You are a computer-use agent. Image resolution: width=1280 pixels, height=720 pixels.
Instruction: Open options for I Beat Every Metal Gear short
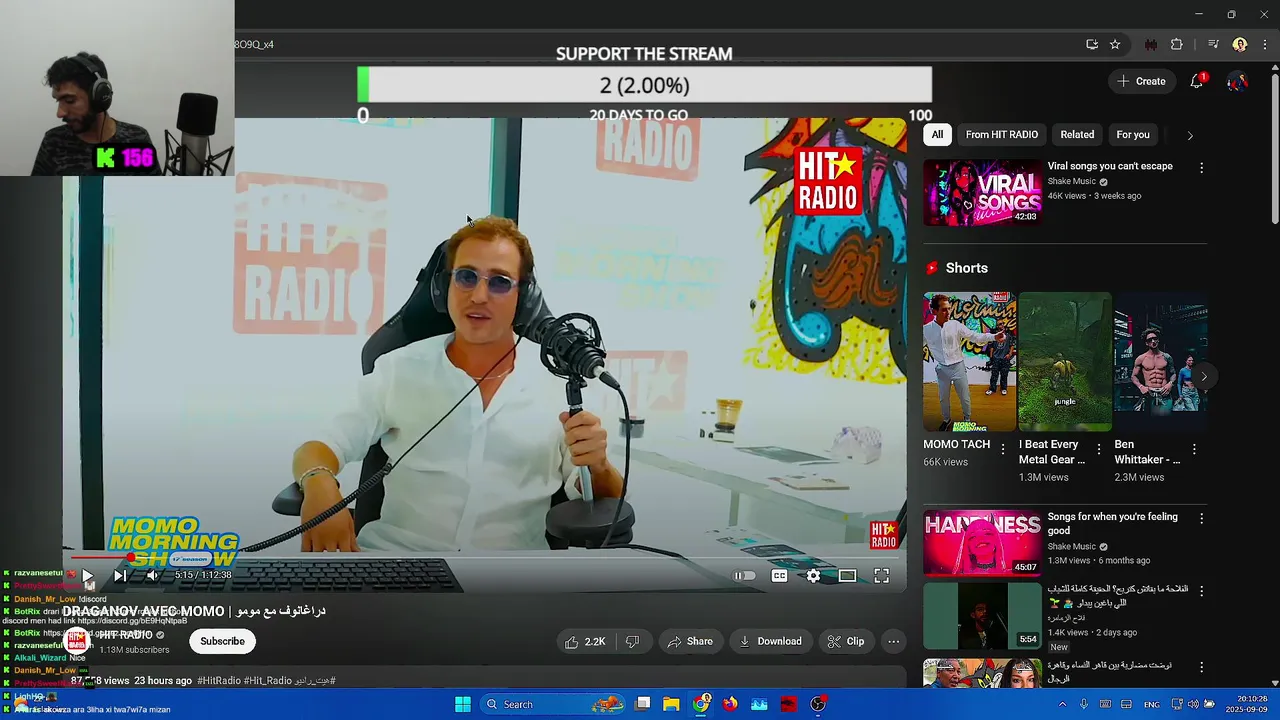[x=1099, y=449]
